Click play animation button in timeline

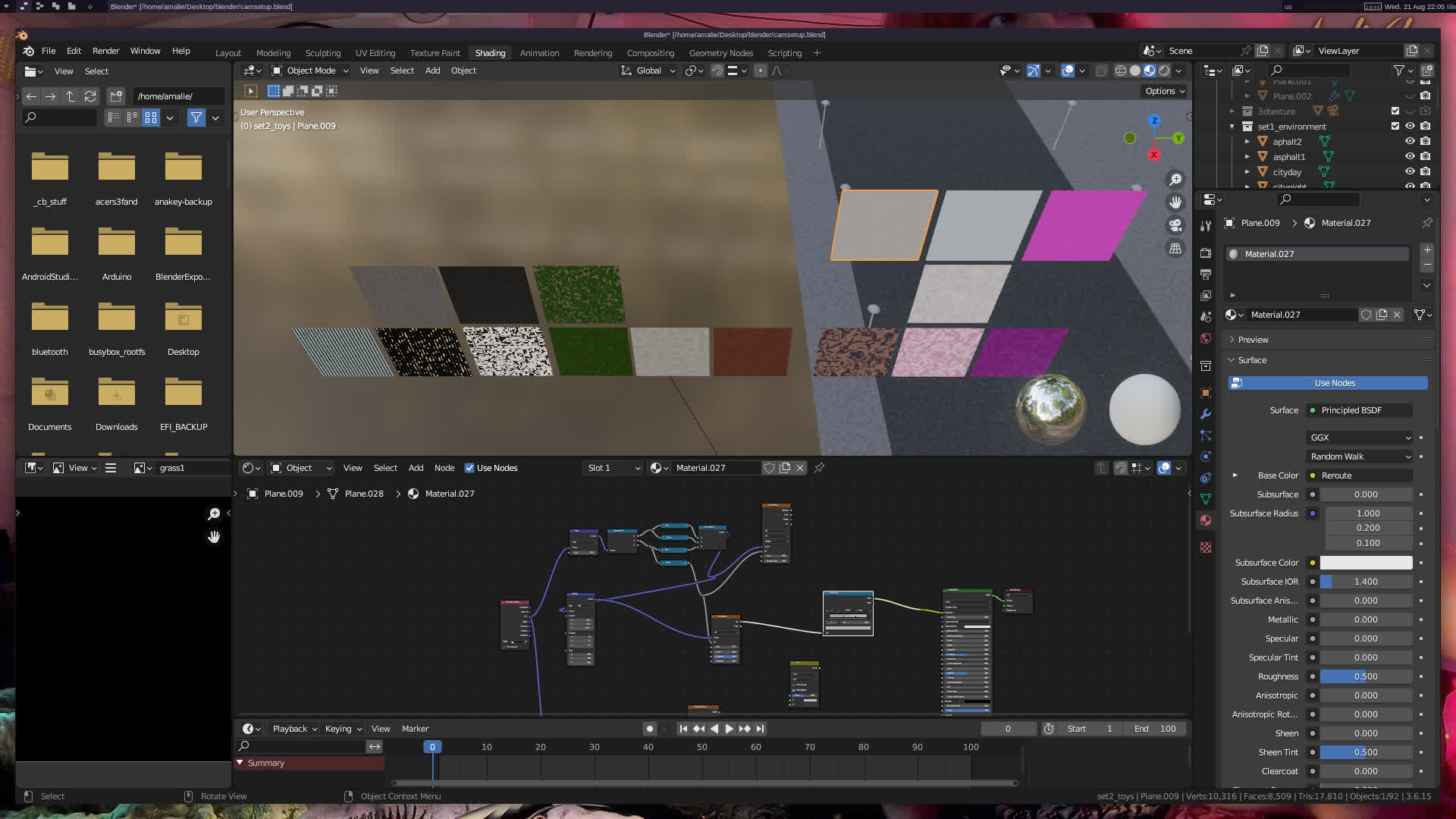pyautogui.click(x=729, y=729)
